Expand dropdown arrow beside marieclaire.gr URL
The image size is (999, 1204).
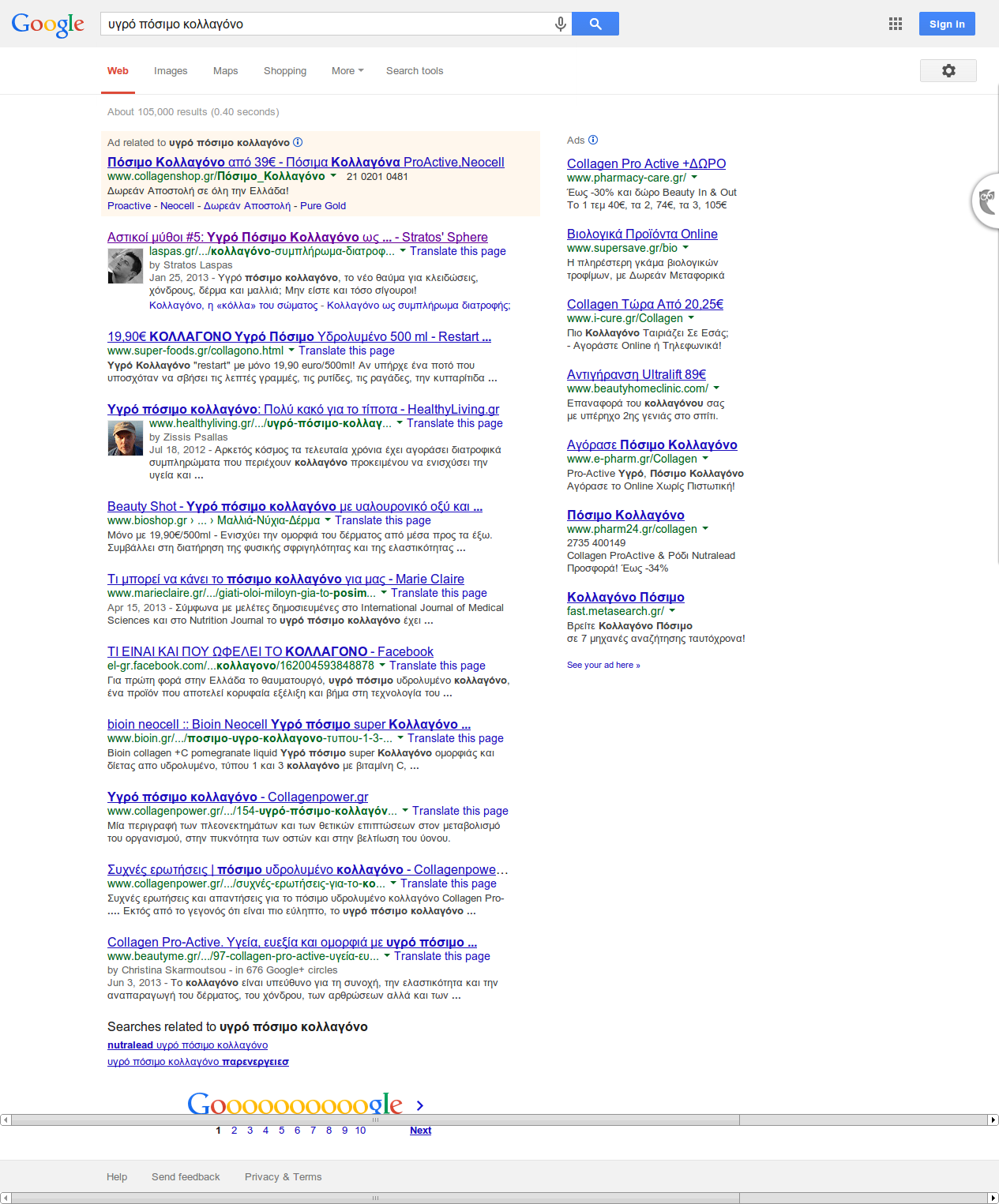click(x=384, y=593)
